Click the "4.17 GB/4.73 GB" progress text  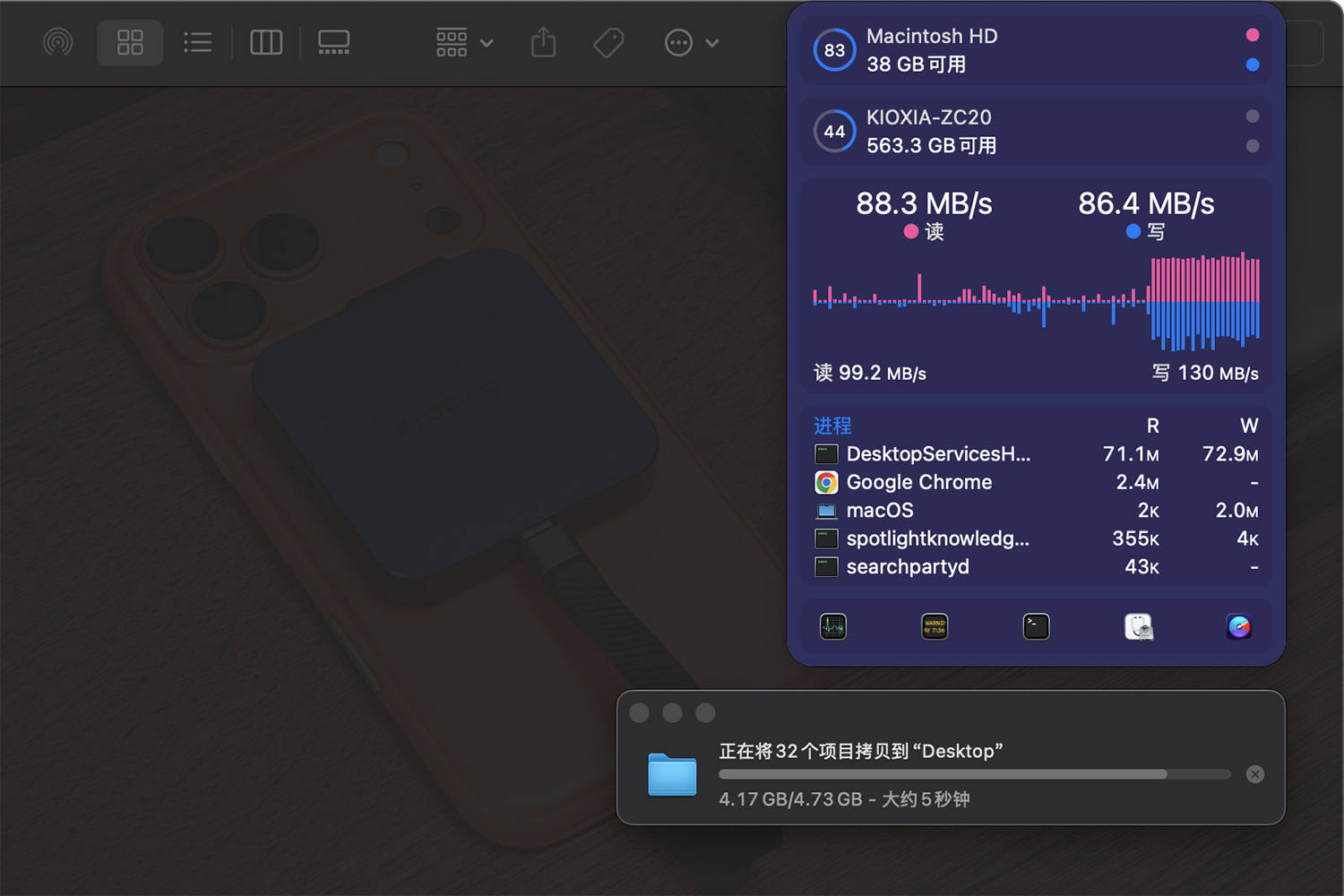(790, 799)
